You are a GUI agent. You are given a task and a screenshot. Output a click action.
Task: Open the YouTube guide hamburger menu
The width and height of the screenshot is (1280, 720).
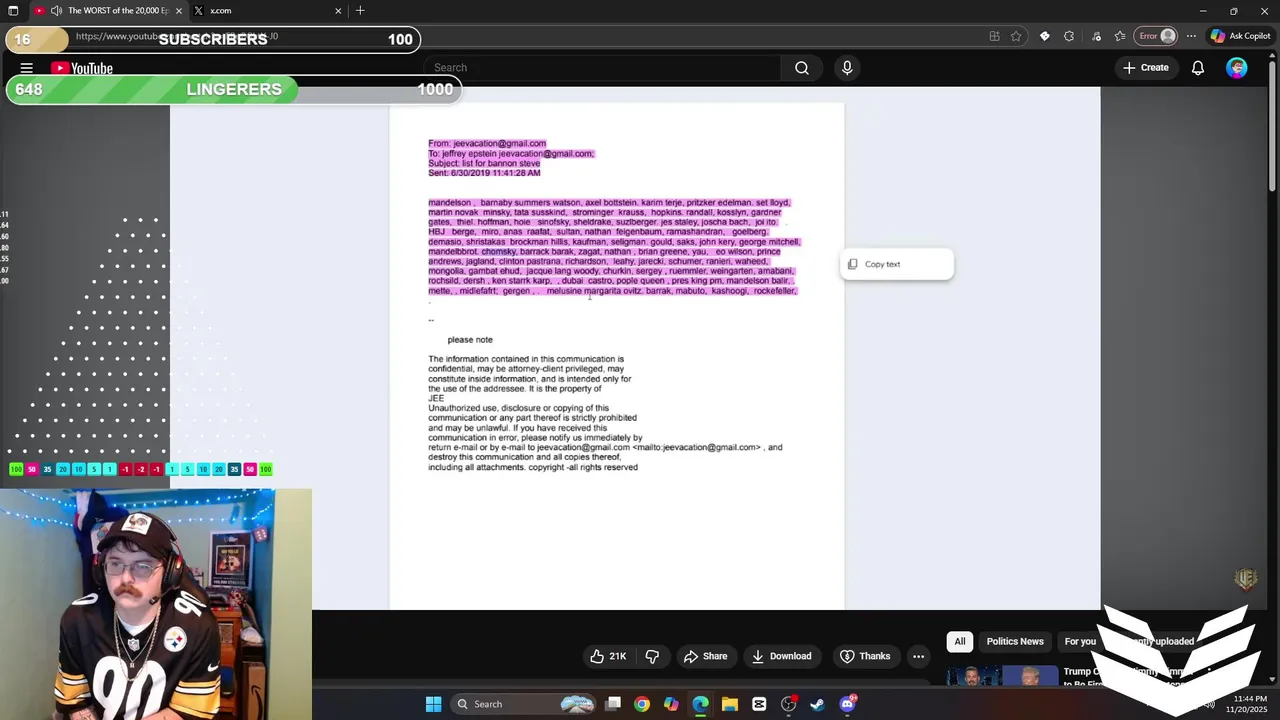(x=27, y=68)
